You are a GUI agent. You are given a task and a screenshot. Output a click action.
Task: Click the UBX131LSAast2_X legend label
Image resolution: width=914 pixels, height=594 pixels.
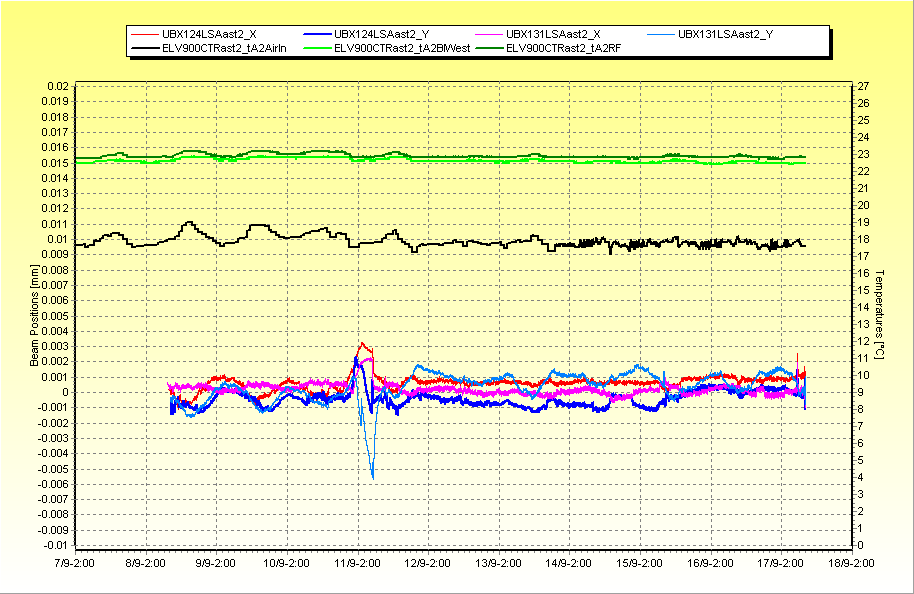pos(553,34)
